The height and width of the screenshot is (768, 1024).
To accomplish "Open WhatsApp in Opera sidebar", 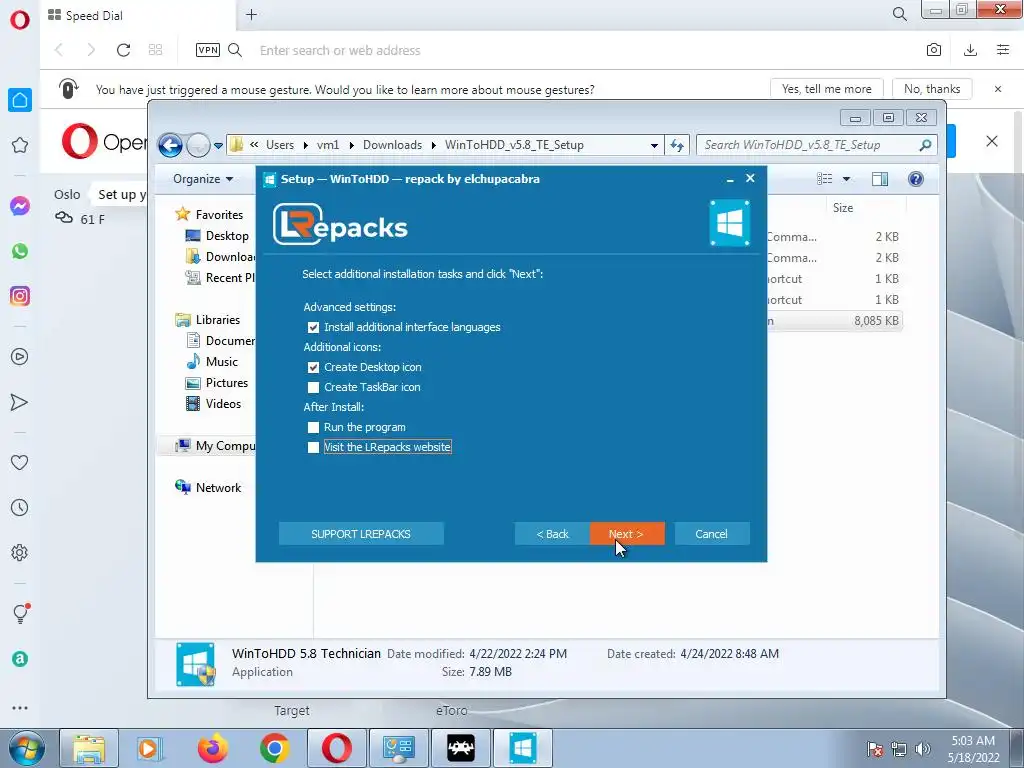I will tap(20, 251).
